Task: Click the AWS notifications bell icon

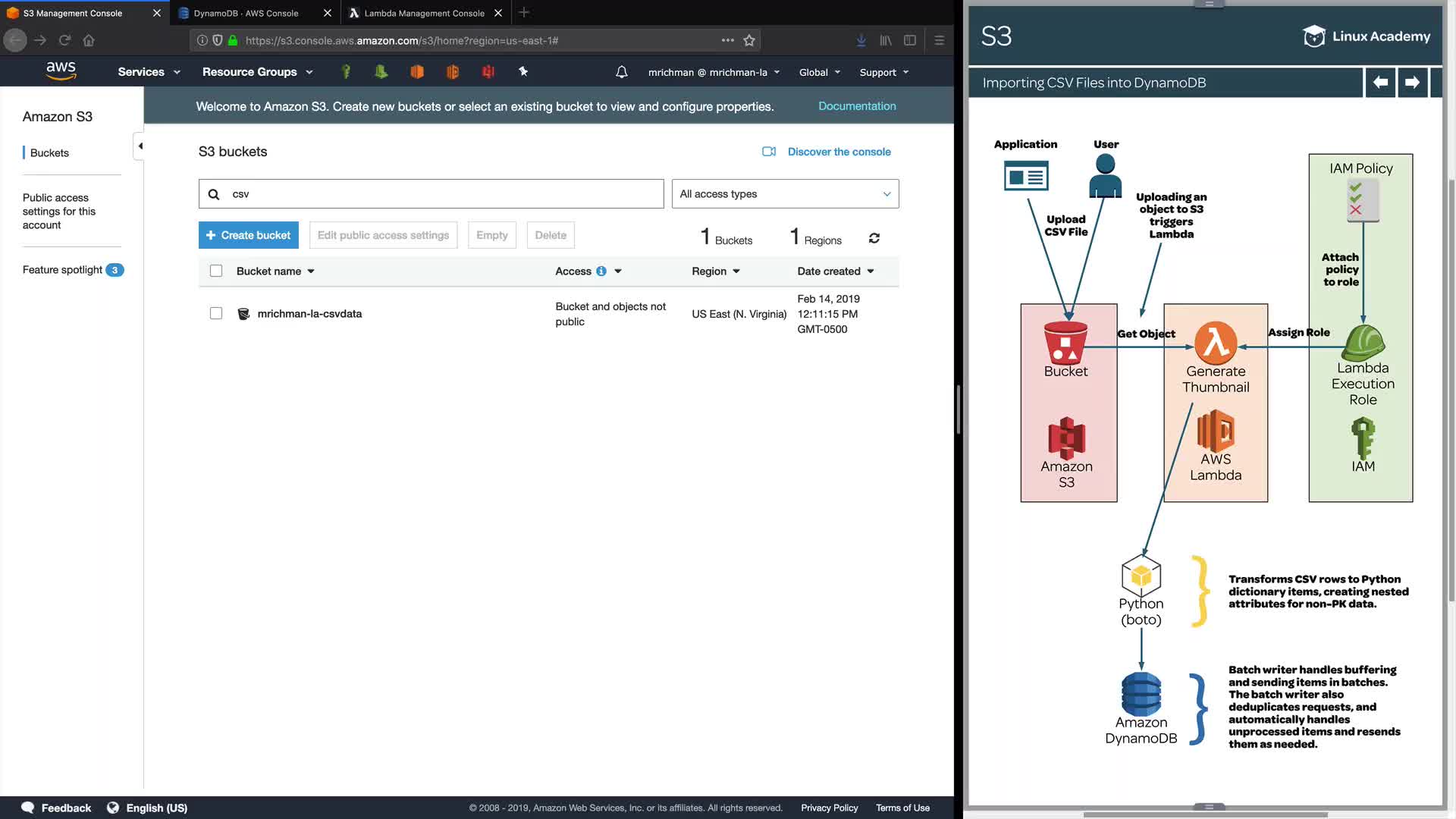Action: pyautogui.click(x=621, y=72)
